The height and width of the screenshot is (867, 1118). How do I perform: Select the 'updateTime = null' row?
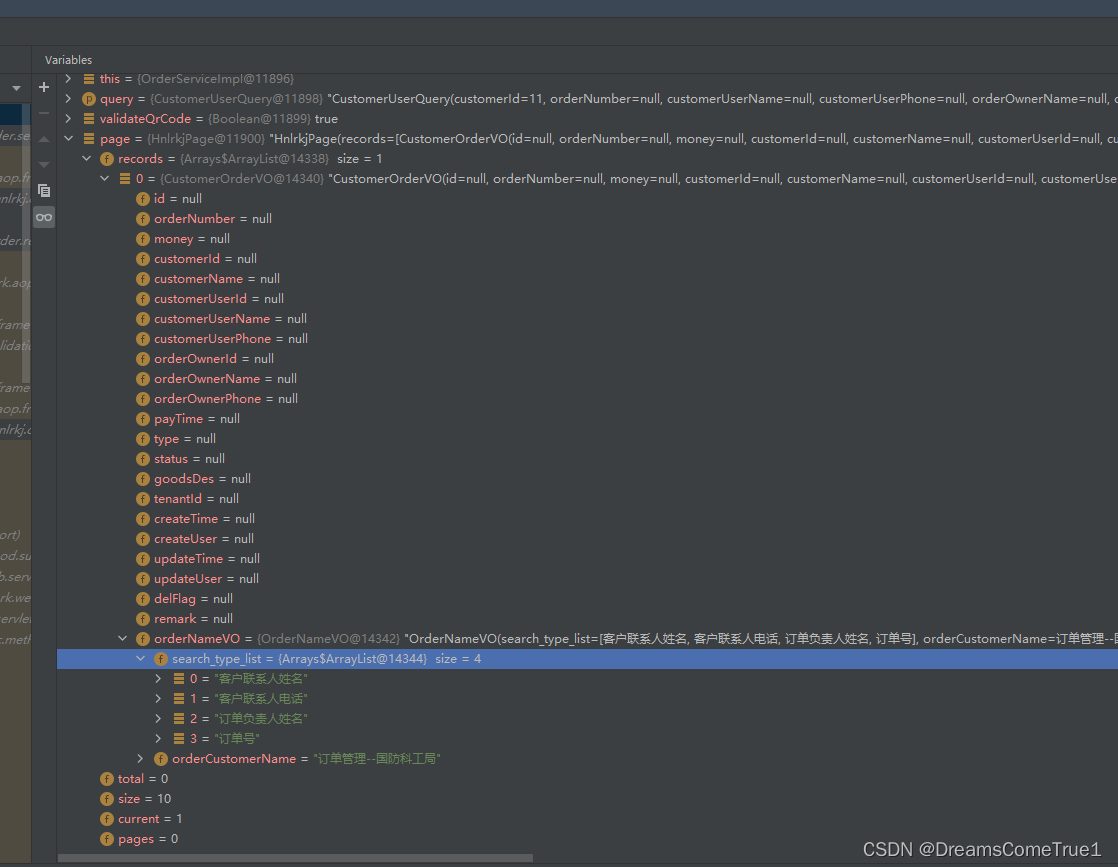(588, 558)
